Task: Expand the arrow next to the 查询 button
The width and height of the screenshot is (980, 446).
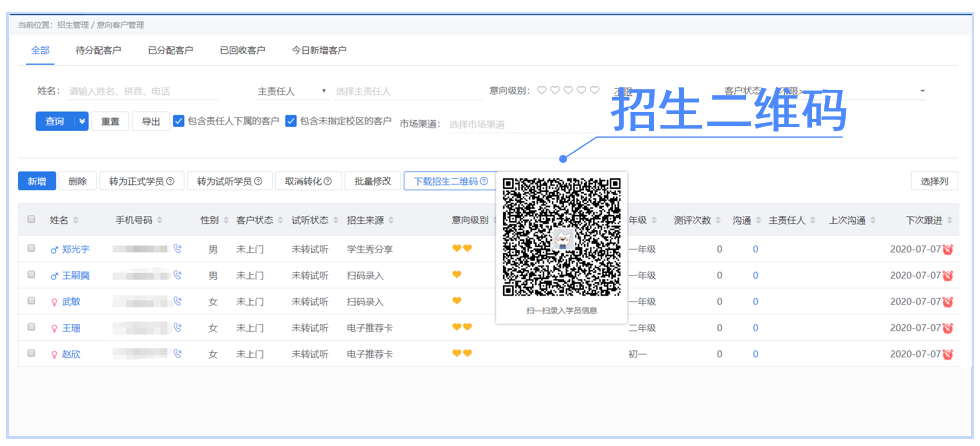Action: tap(82, 121)
